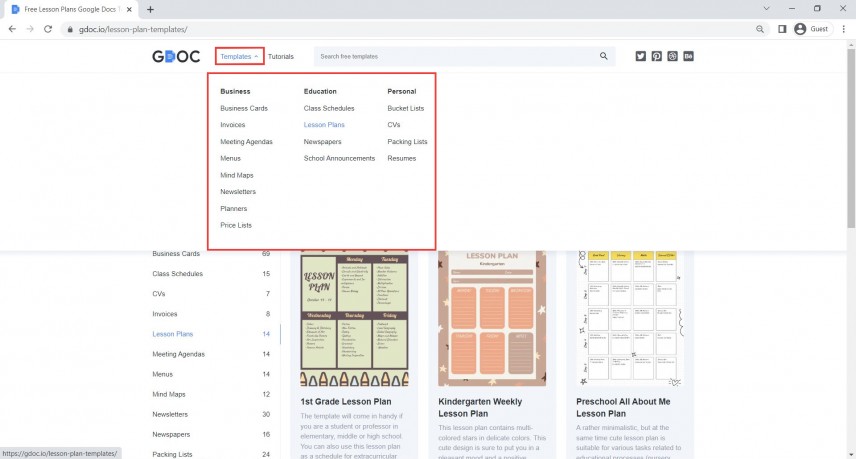Open the tab search chevron
Image resolution: width=856 pixels, height=459 pixels.
766,9
